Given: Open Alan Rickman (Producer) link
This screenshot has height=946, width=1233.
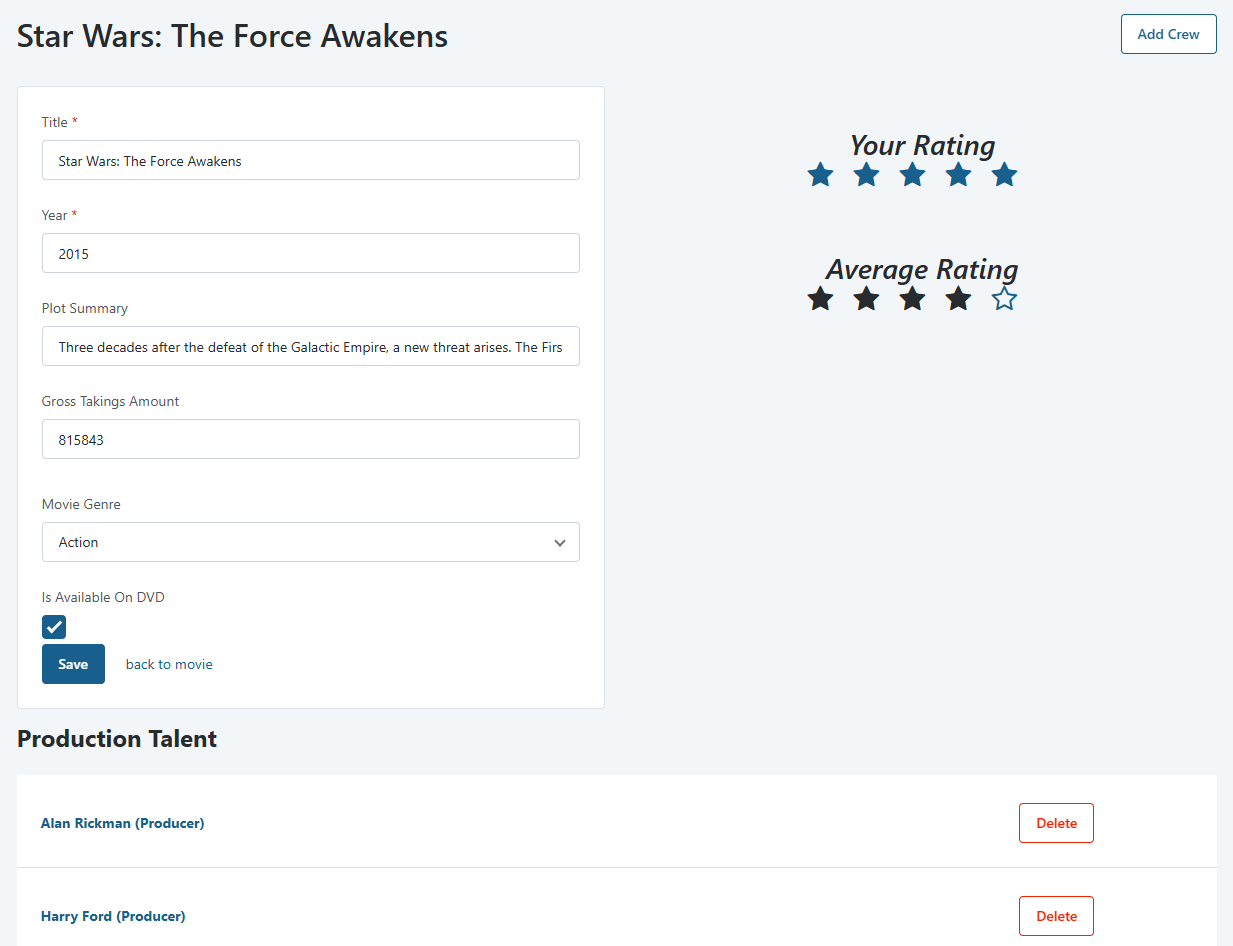Looking at the screenshot, I should pyautogui.click(x=122, y=823).
